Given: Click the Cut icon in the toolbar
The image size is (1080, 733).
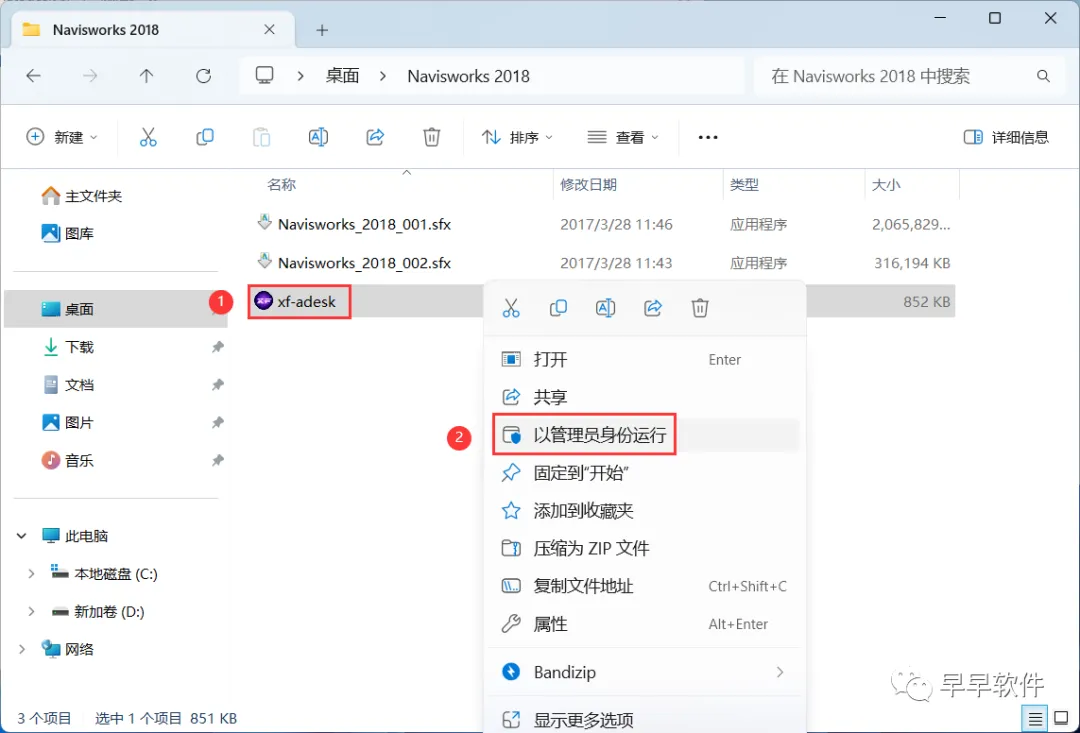Looking at the screenshot, I should click(x=148, y=137).
